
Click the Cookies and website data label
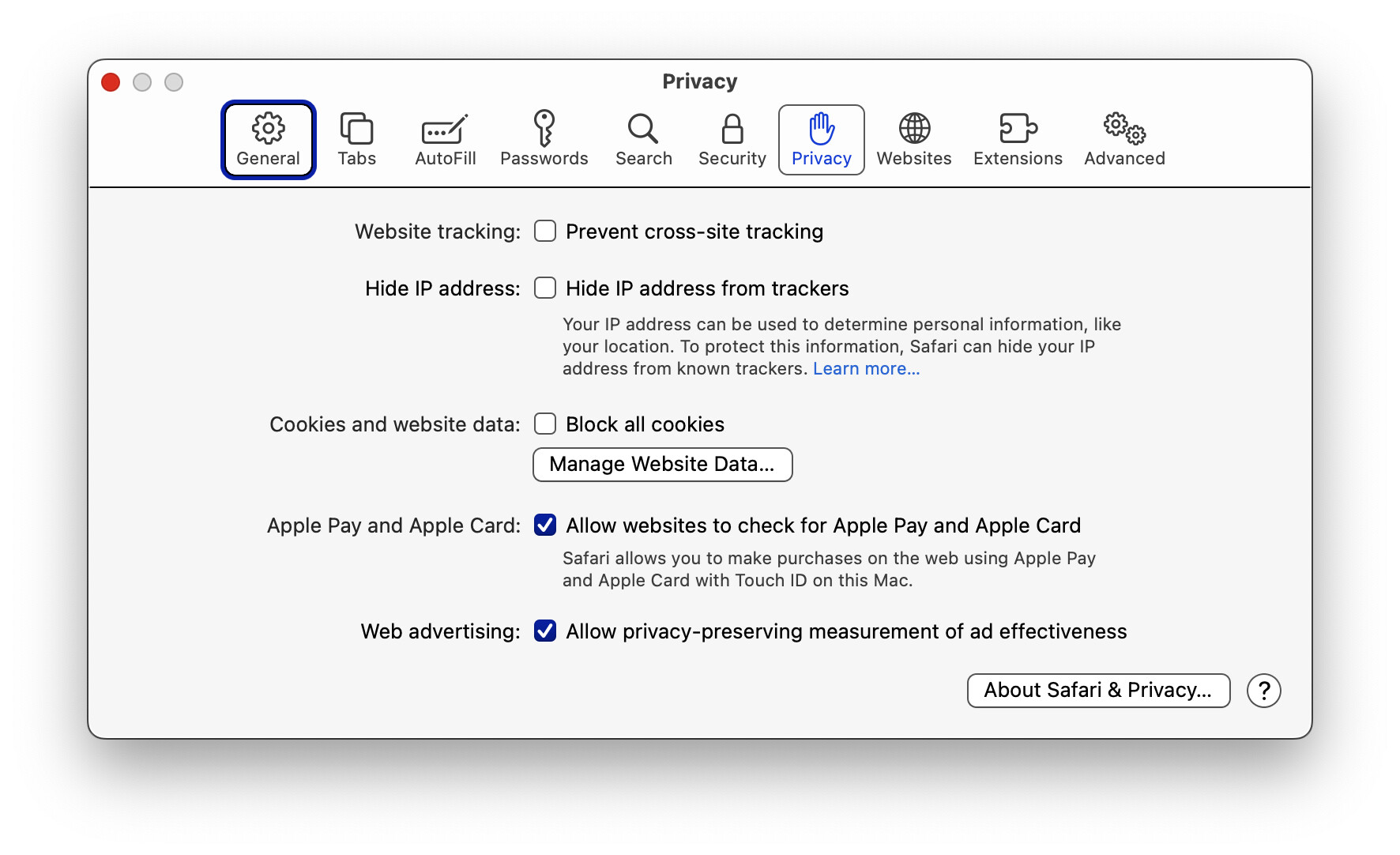tap(395, 424)
